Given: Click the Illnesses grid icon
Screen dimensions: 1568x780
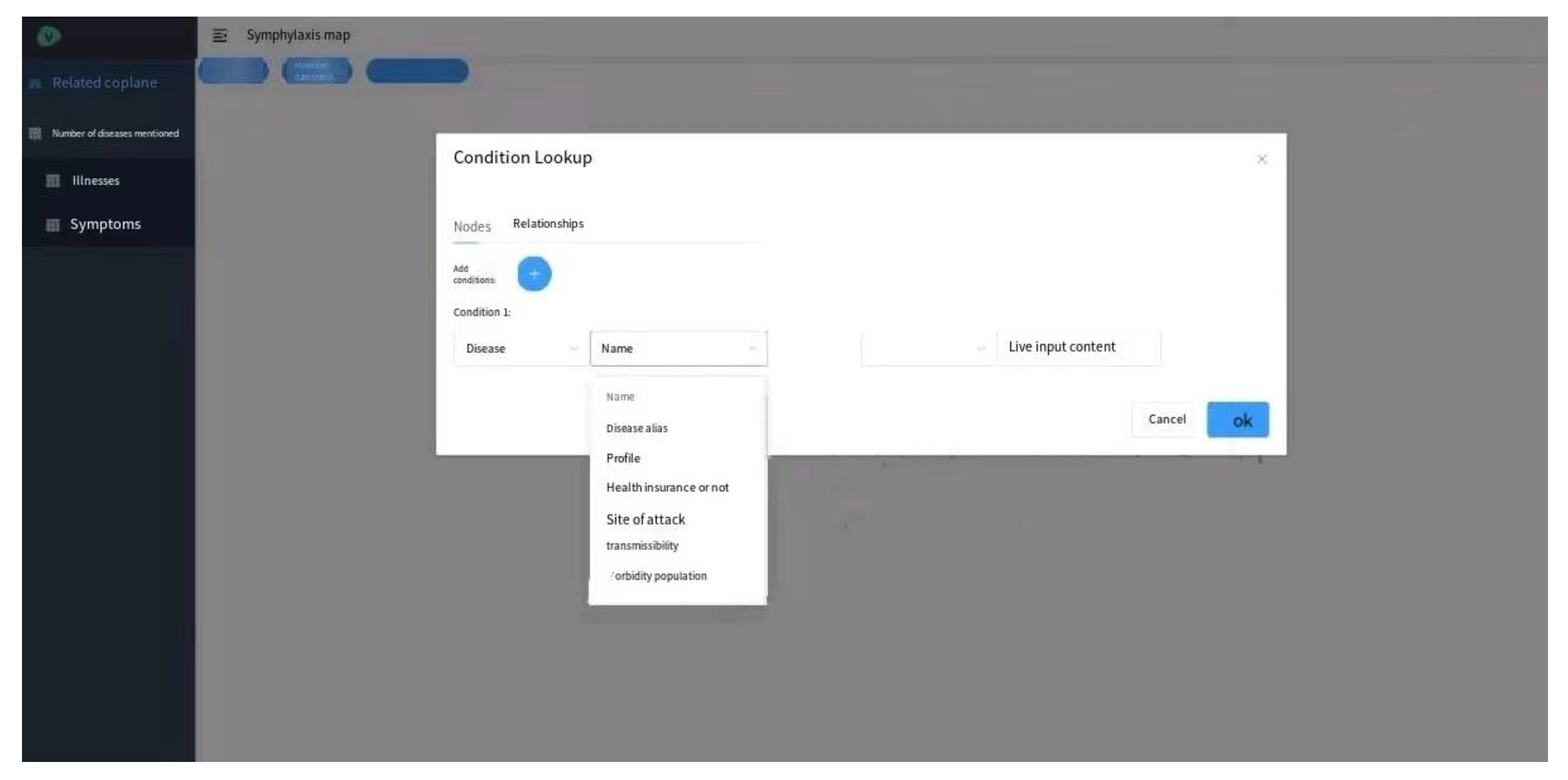Looking at the screenshot, I should (x=53, y=180).
